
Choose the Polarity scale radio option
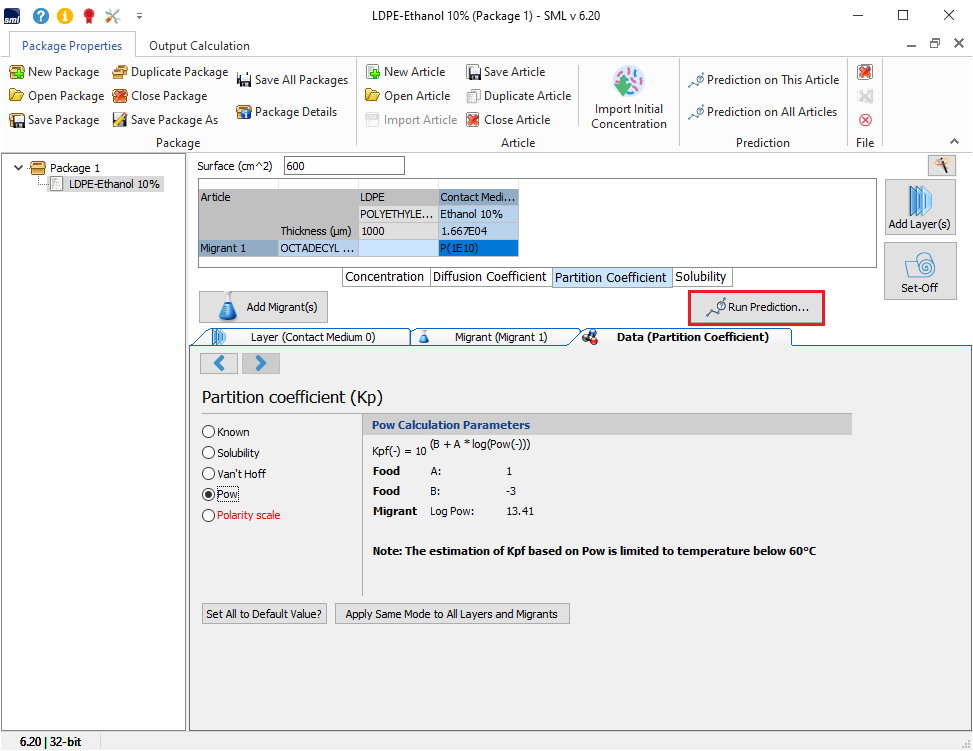(209, 516)
